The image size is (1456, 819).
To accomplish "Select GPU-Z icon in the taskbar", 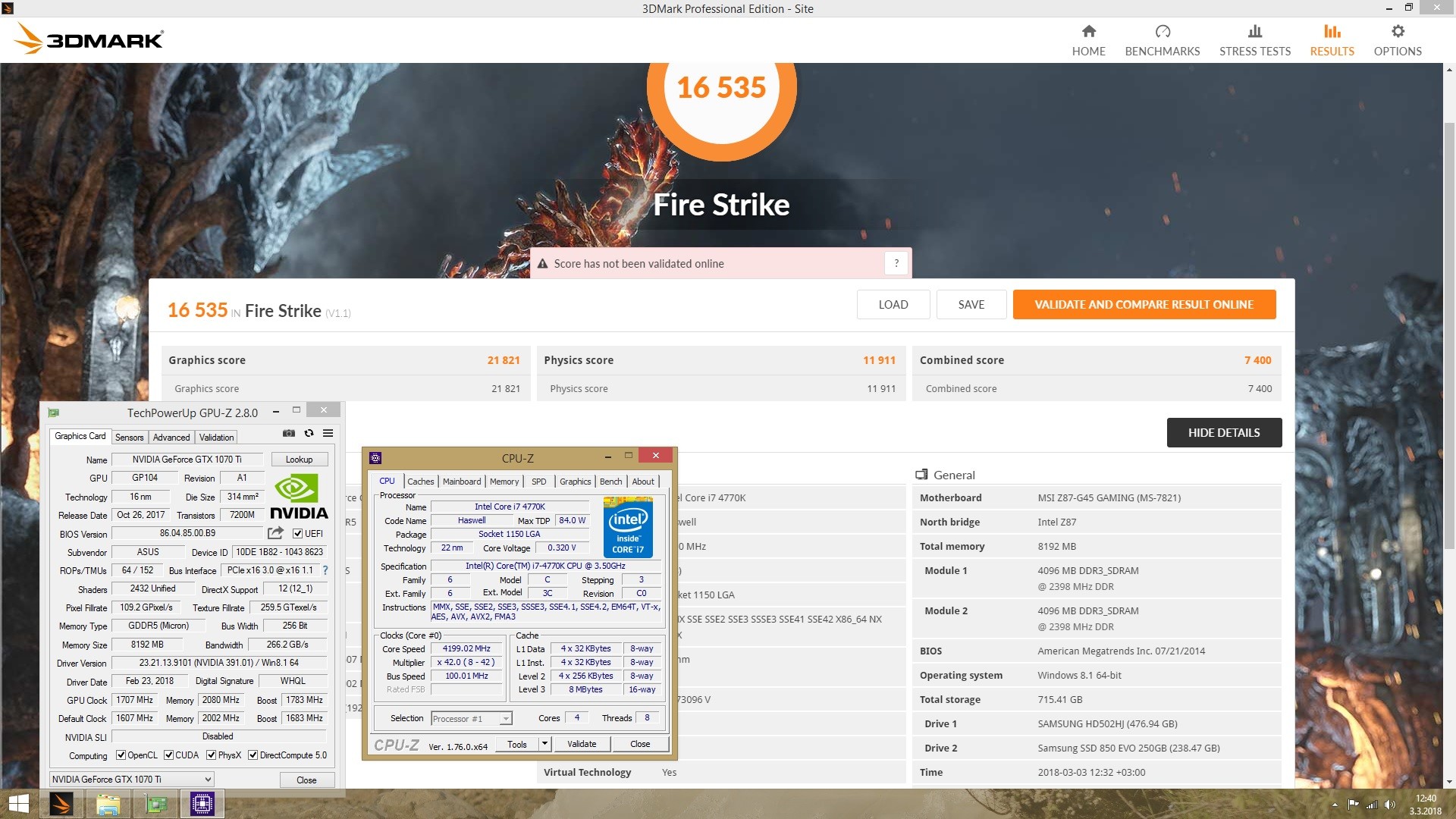I will tap(155, 804).
